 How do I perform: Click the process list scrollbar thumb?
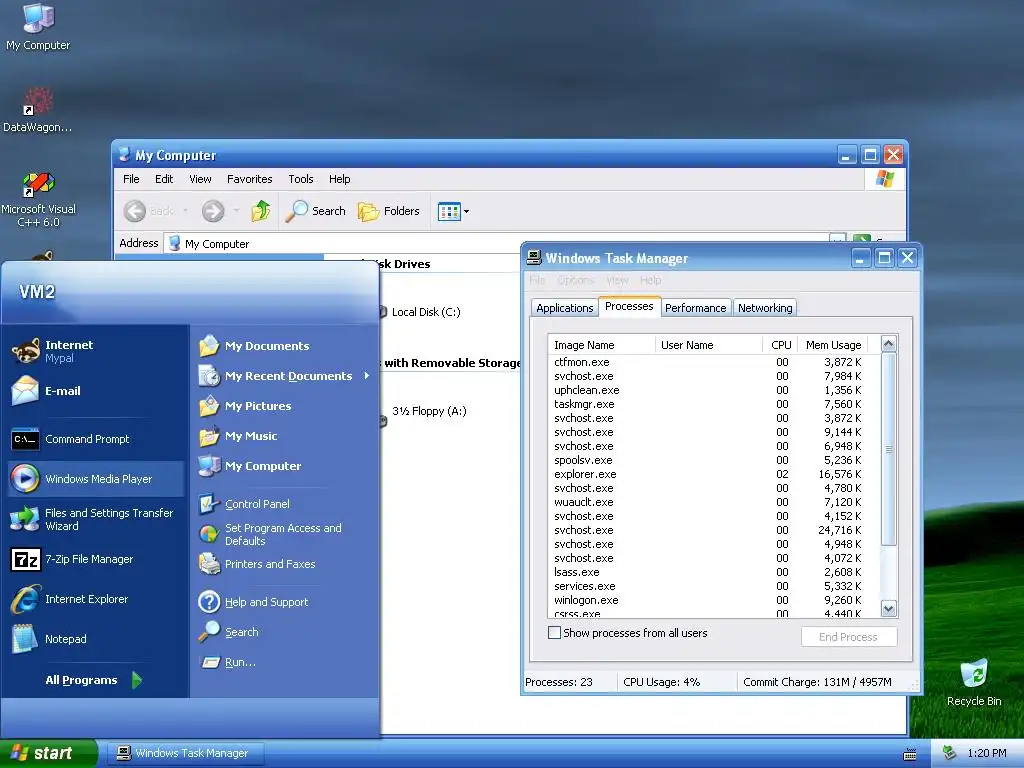pos(888,449)
